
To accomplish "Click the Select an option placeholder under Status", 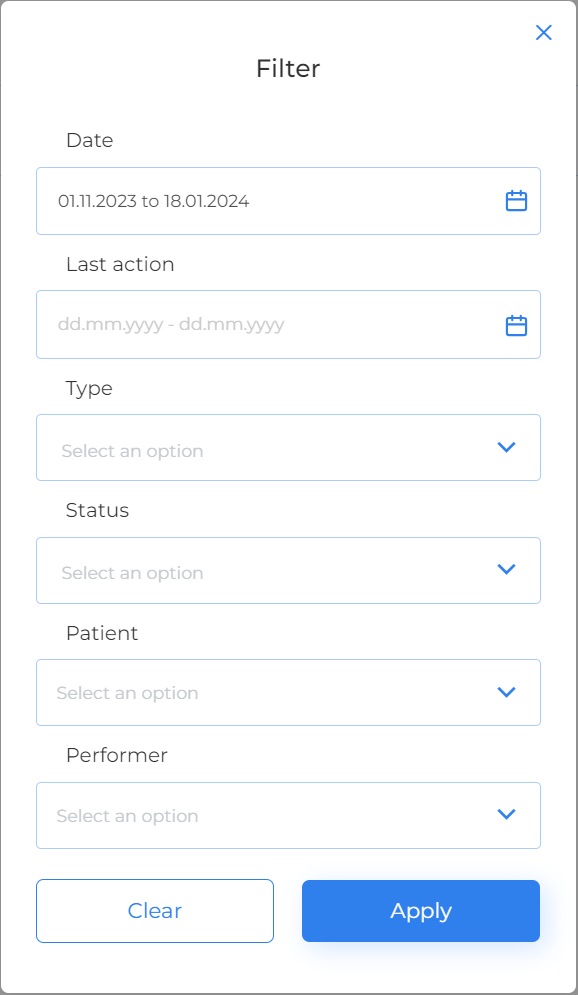I will click(132, 572).
